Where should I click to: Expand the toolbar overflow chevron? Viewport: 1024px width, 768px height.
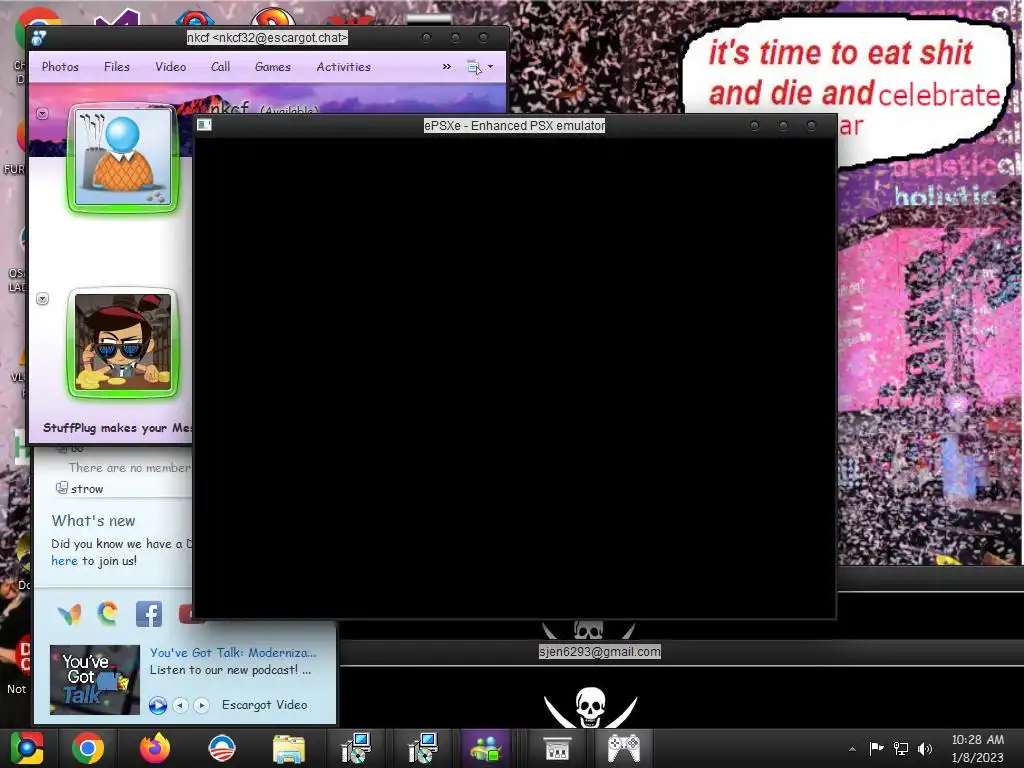tap(447, 67)
